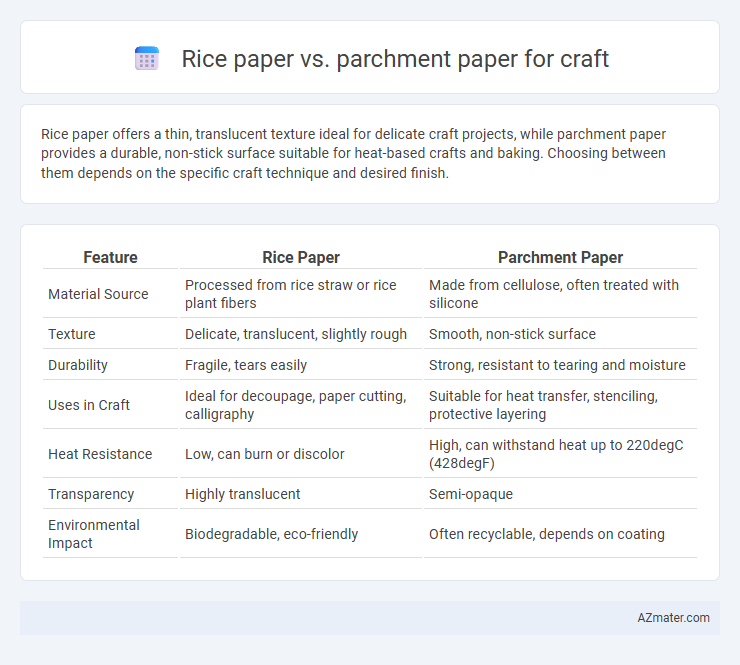This screenshot has width=740, height=665.
Task: Click 'Often recyclable, depends on coating' cell
Action: tap(547, 534)
